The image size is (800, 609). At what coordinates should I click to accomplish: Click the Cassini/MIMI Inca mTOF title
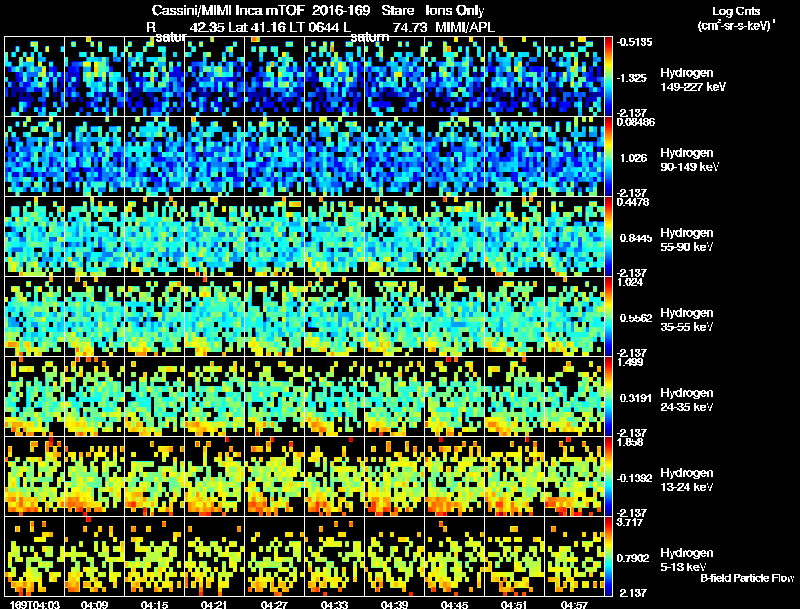coord(228,10)
